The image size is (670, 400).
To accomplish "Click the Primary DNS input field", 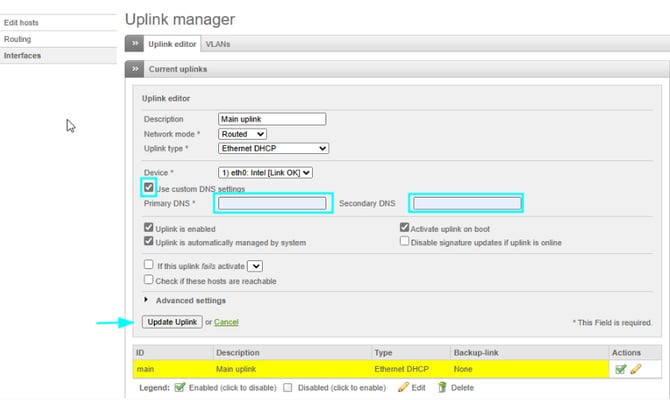I will point(273,204).
